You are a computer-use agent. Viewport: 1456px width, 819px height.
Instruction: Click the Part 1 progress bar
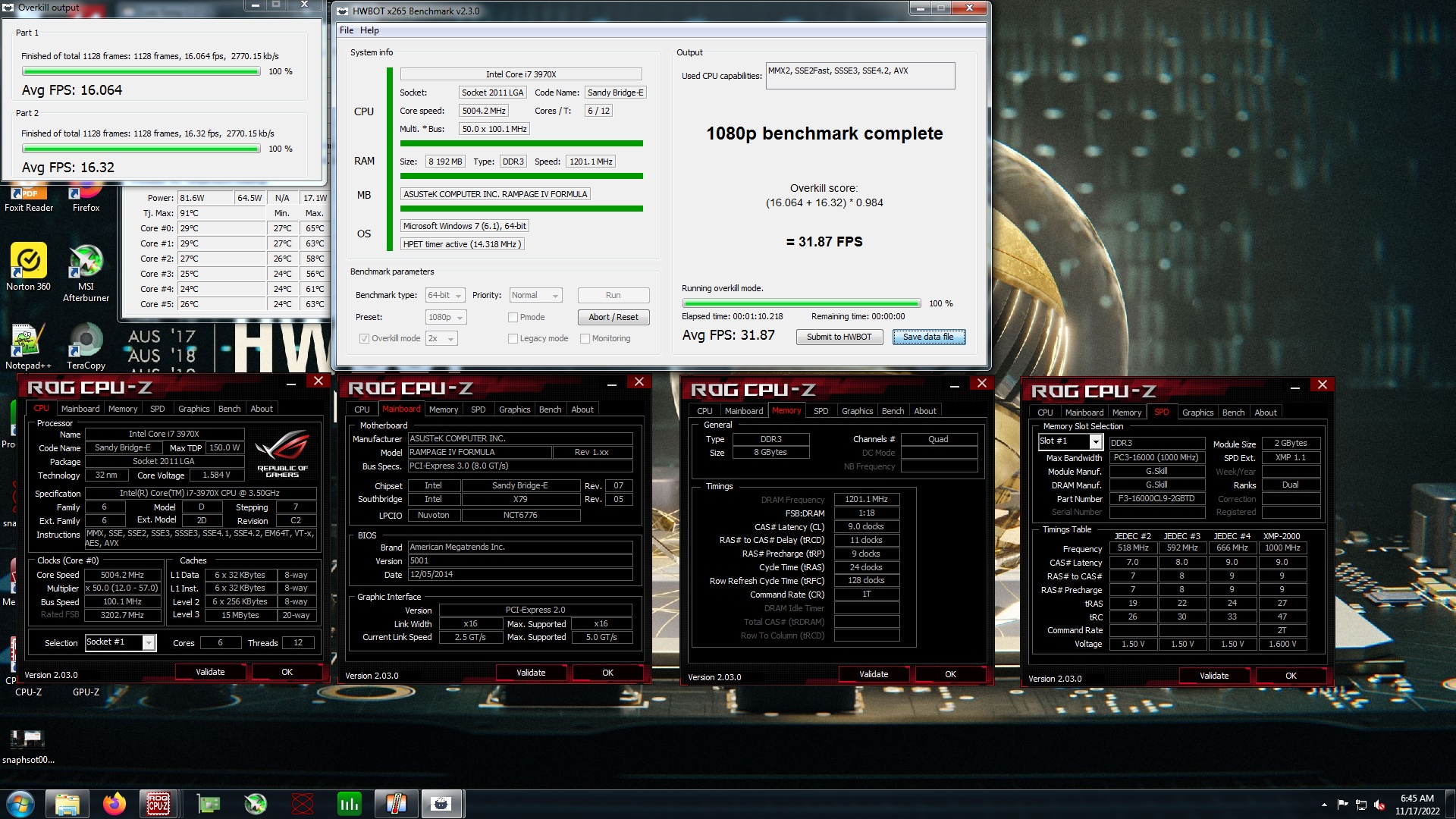coord(141,71)
